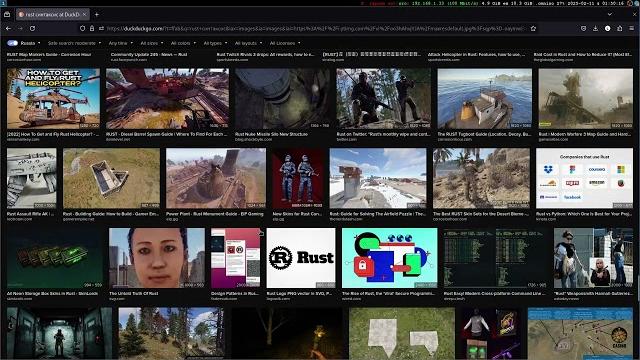Click the address bar URL field
This screenshot has width=640, height=360.
pyautogui.click(x=314, y=29)
